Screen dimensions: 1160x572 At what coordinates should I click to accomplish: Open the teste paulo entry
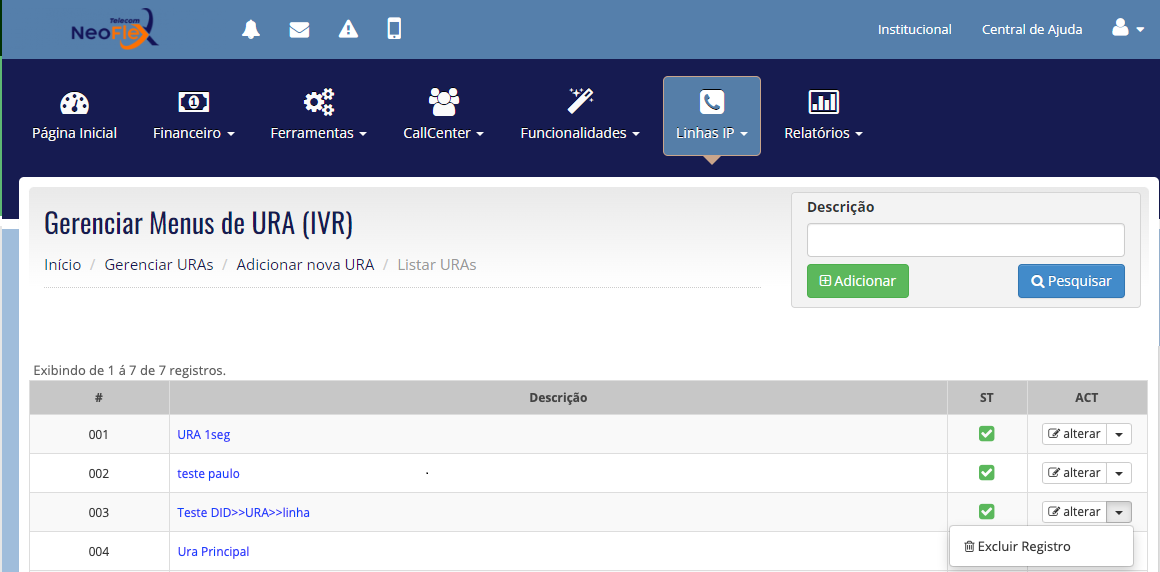[209, 474]
